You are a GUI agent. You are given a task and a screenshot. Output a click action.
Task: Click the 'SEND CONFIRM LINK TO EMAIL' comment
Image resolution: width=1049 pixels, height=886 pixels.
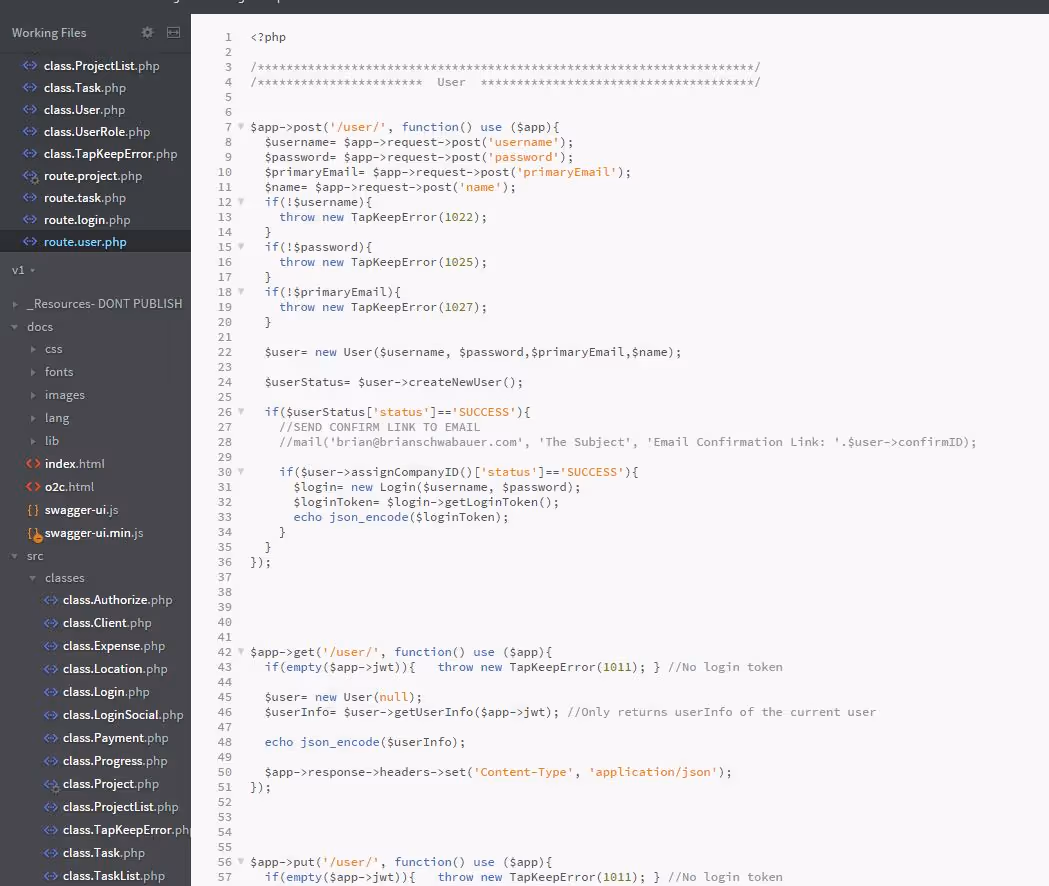pyautogui.click(x=379, y=427)
